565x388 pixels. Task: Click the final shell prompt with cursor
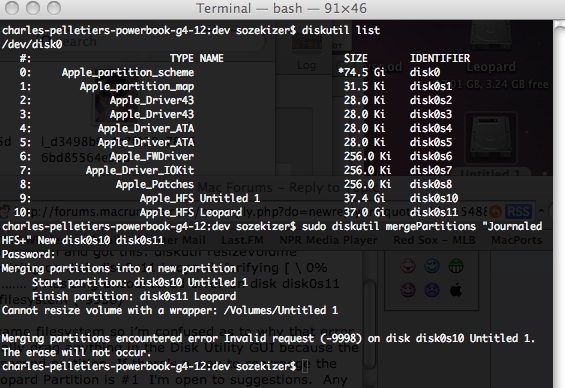[155, 366]
